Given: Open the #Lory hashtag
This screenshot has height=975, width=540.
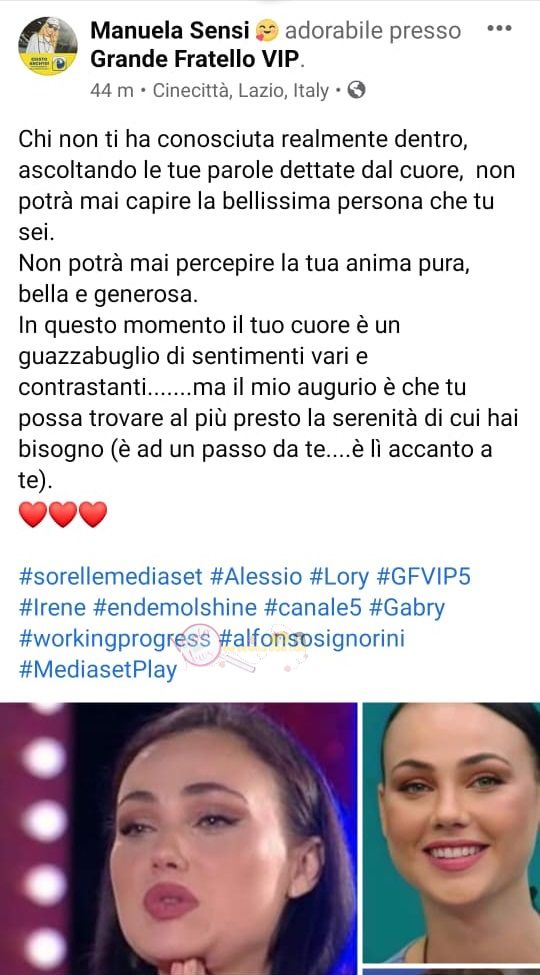Looking at the screenshot, I should [339, 576].
